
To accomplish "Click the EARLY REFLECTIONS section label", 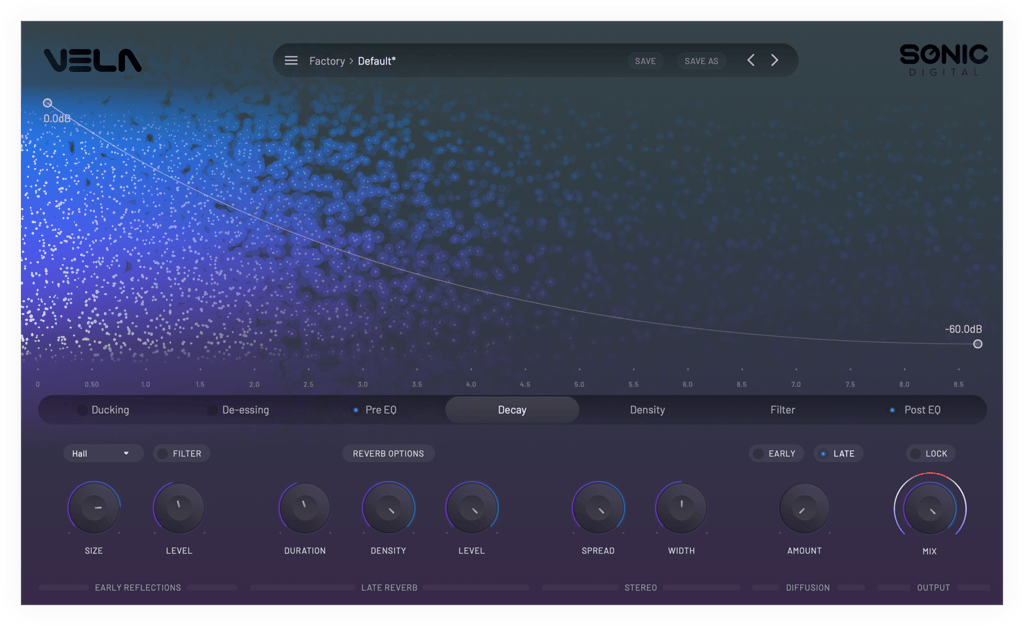I will coord(138,587).
